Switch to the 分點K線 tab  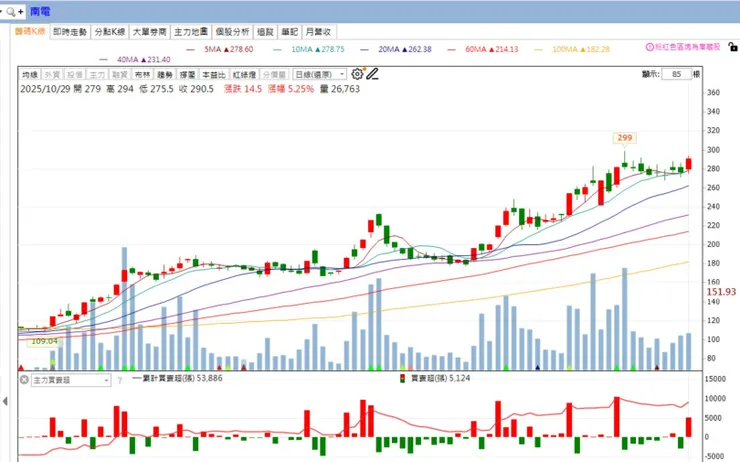pyautogui.click(x=109, y=32)
